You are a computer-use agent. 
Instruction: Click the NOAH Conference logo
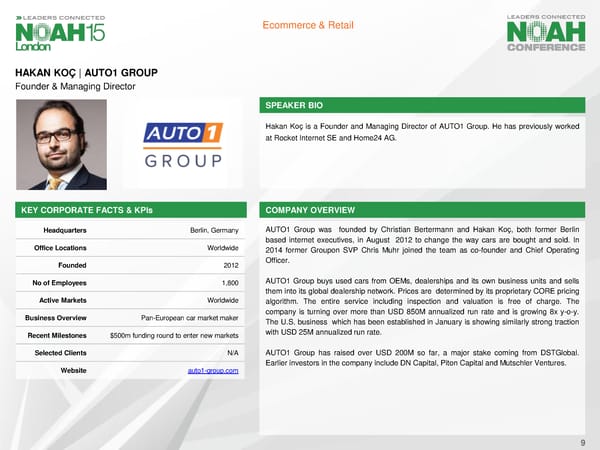click(546, 33)
